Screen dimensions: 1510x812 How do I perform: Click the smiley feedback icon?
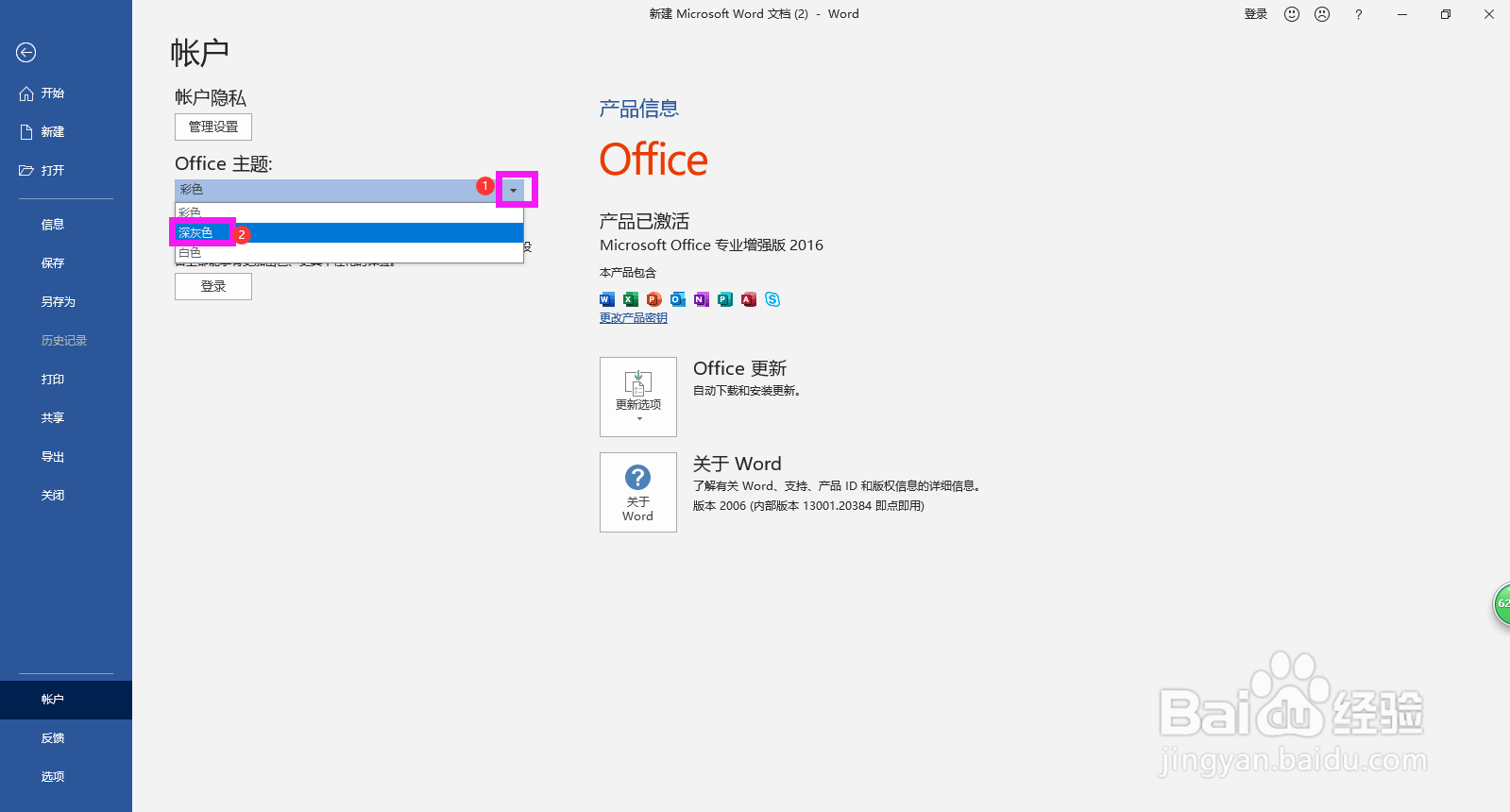[x=1292, y=14]
